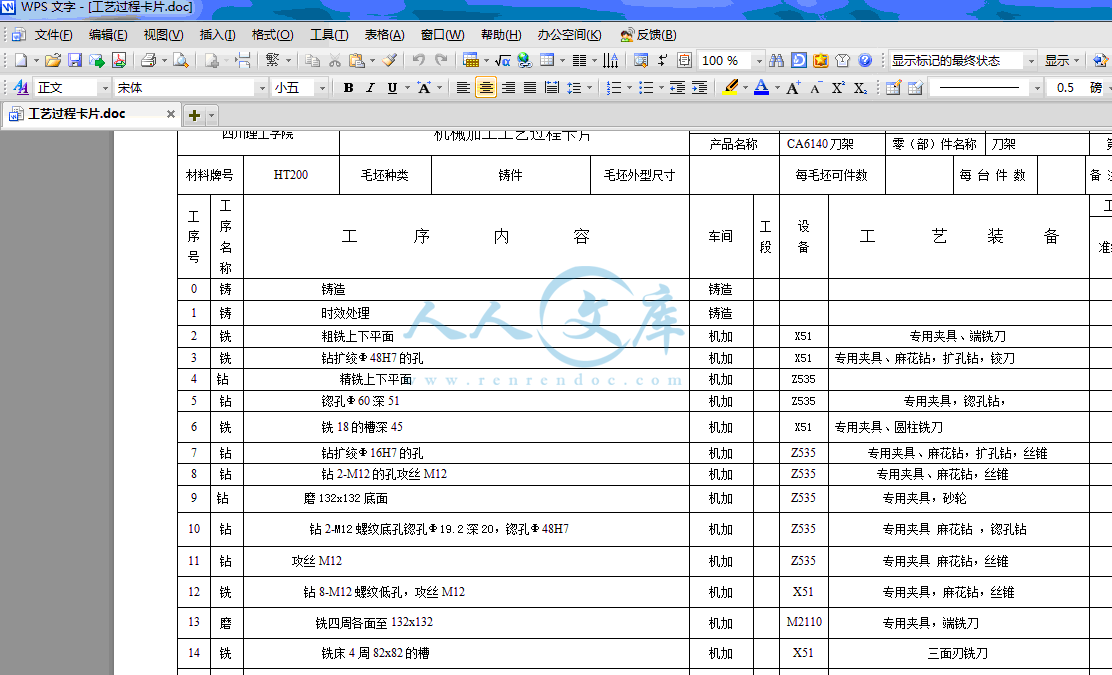Align text to the right

(x=508, y=88)
